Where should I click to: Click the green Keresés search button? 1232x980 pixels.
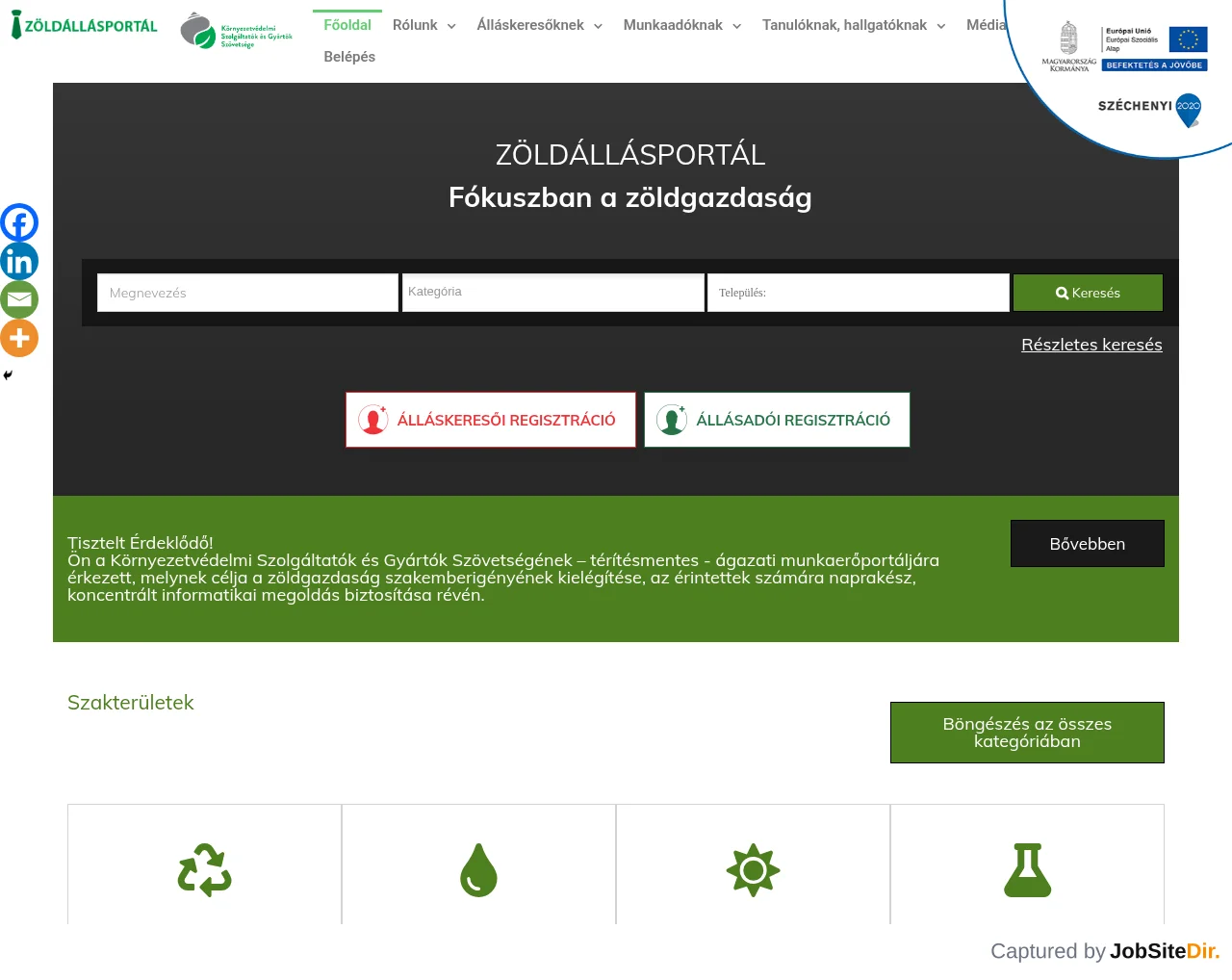pos(1088,293)
